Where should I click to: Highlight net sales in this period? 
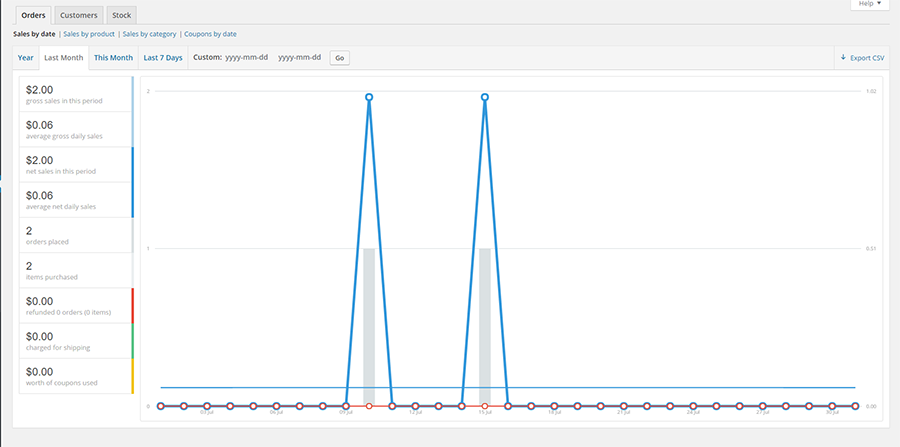click(76, 165)
